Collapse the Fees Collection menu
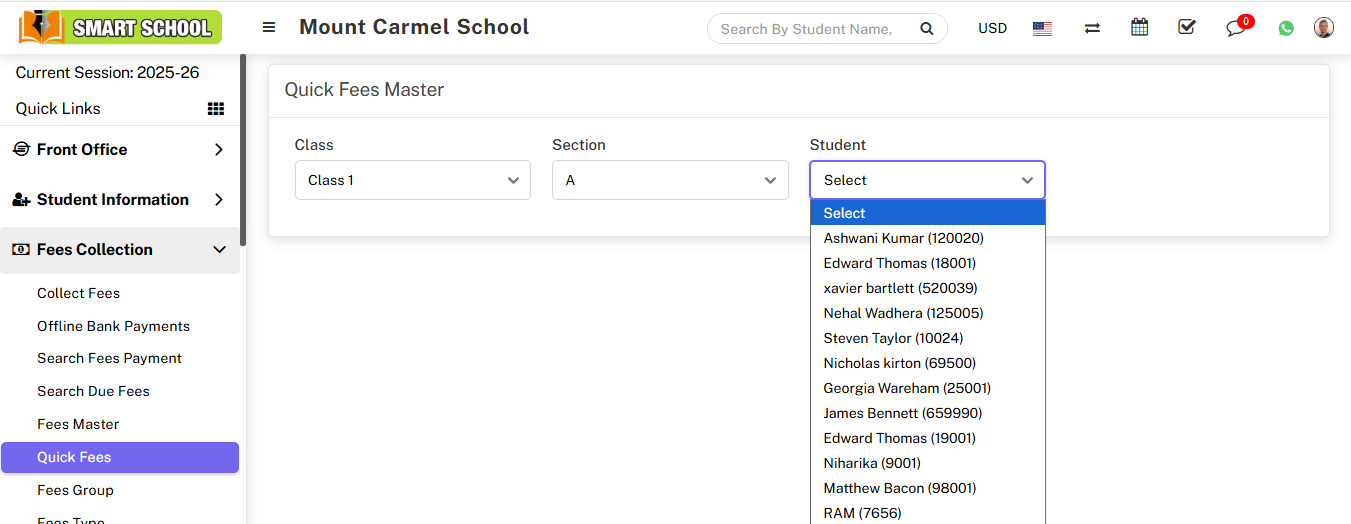Viewport: 1351px width, 524px height. (120, 250)
